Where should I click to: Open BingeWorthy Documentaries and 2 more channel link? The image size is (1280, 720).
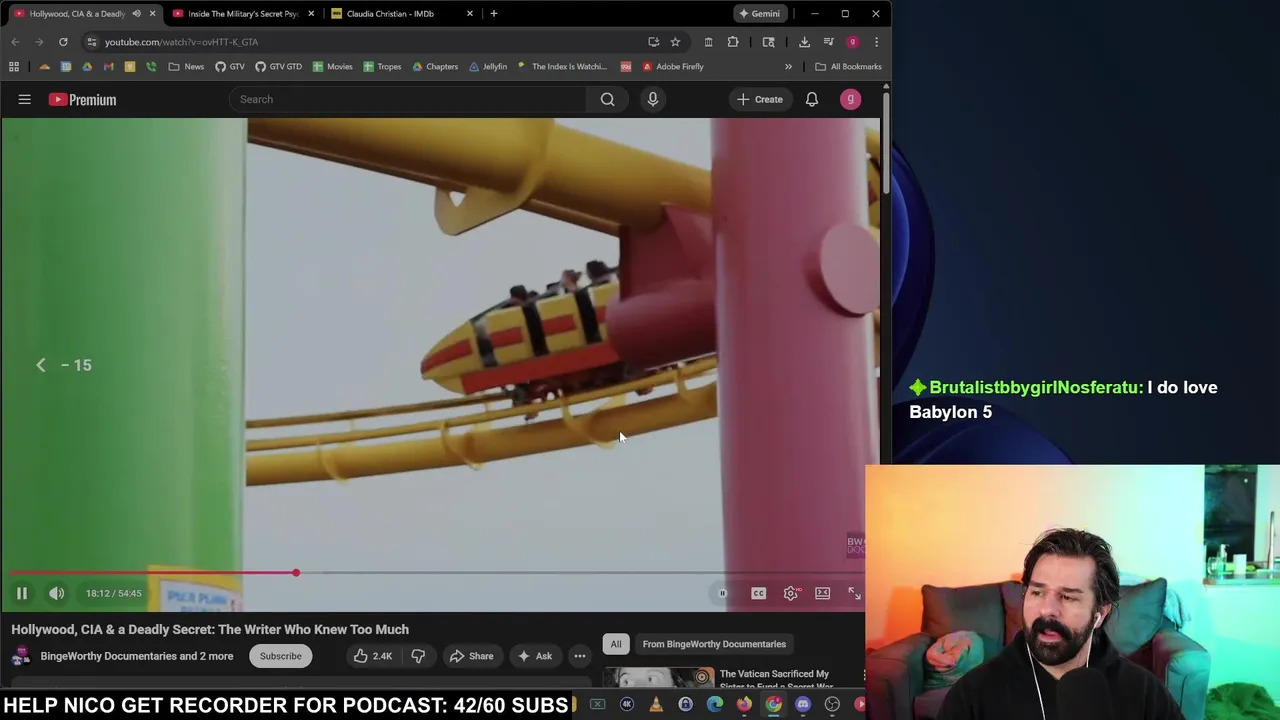click(x=137, y=656)
